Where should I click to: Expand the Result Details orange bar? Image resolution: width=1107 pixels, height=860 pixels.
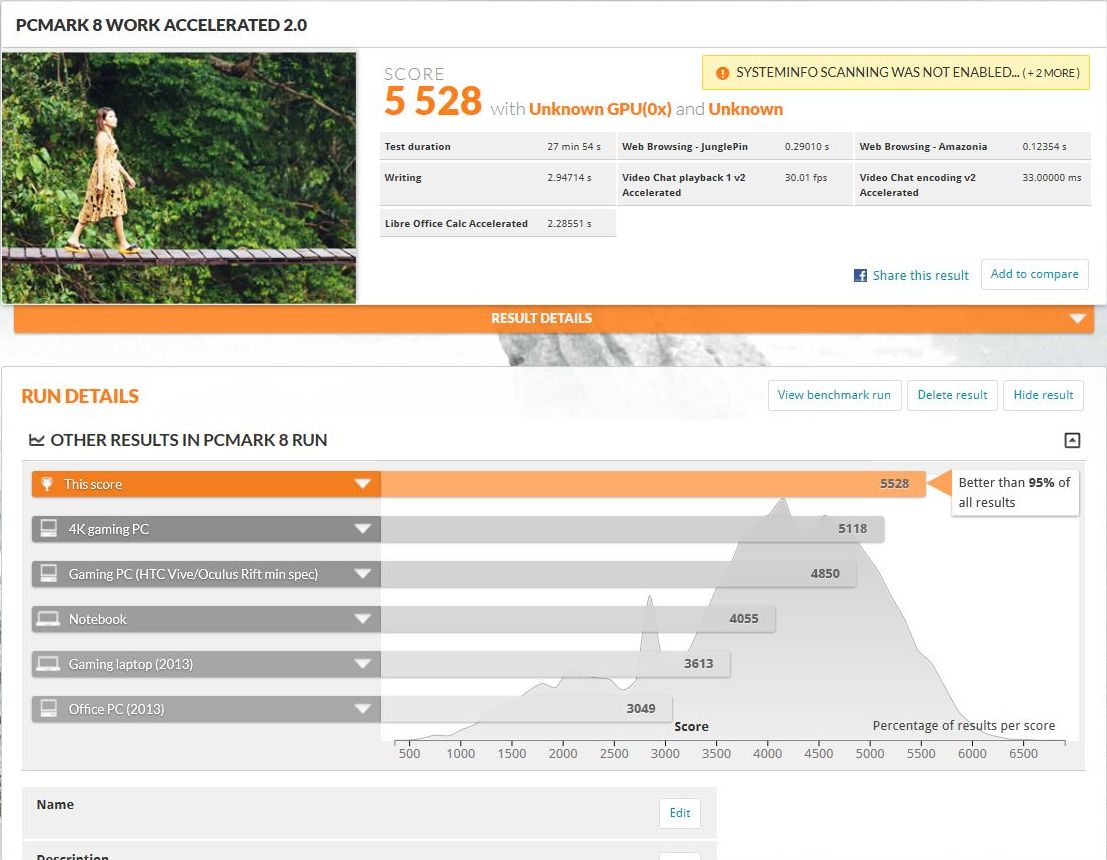coord(1077,319)
